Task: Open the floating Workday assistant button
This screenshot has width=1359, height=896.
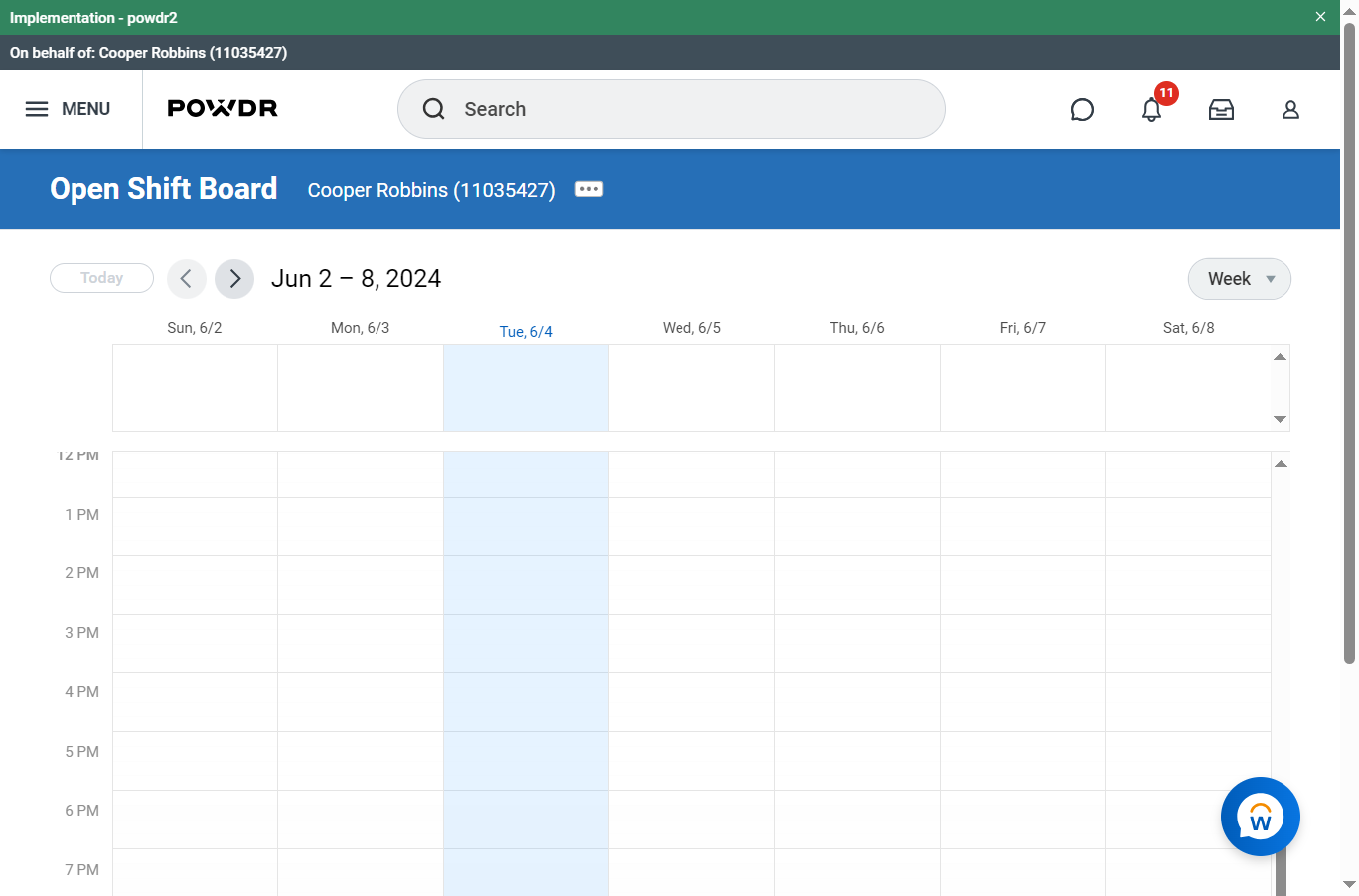Action: pos(1261,817)
